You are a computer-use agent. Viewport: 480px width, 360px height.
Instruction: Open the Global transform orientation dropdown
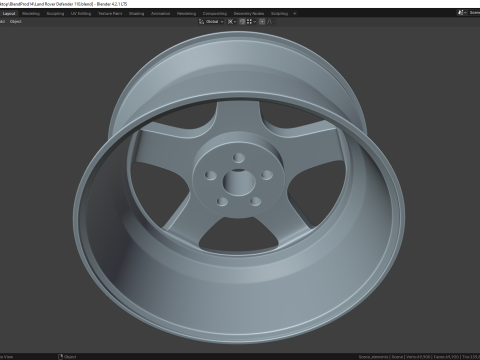tap(211, 22)
